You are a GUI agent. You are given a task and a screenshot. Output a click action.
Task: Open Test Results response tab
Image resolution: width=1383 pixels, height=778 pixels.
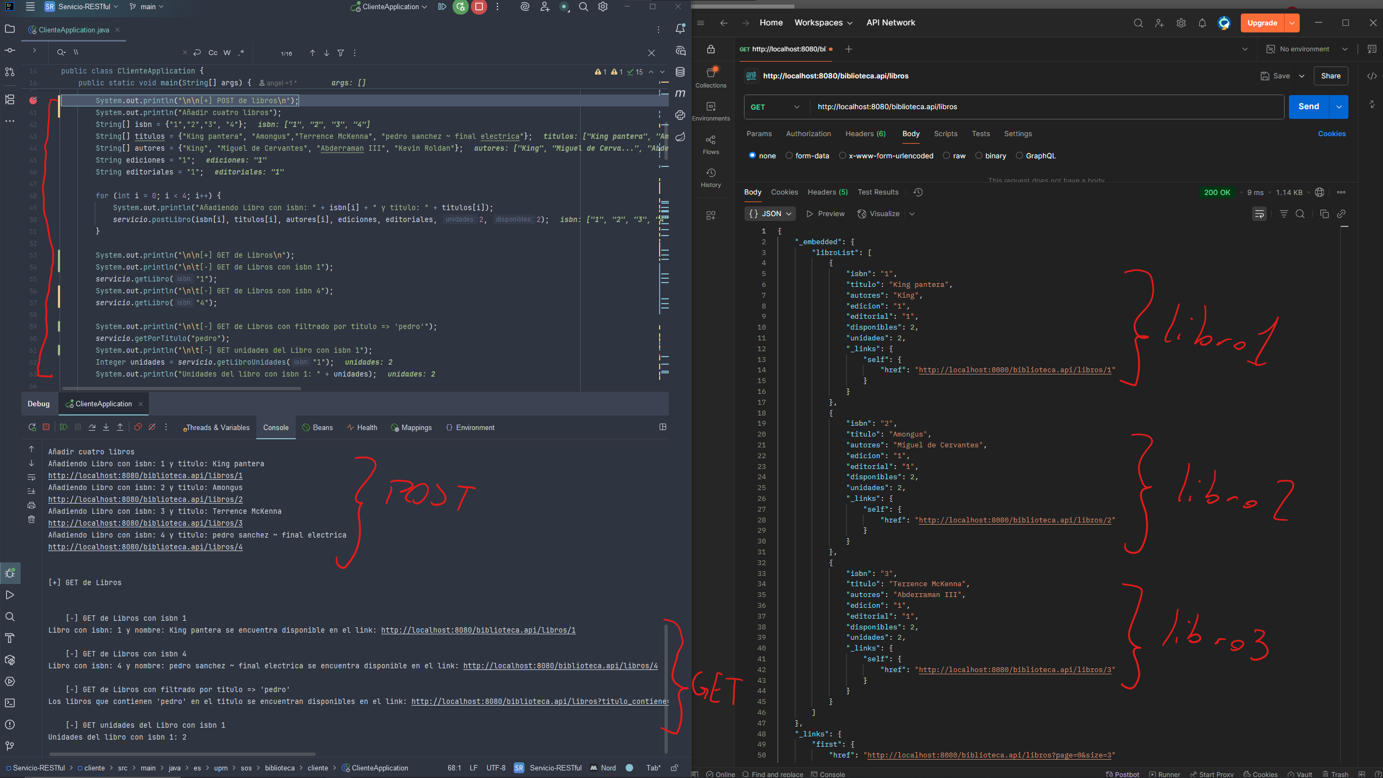[878, 192]
